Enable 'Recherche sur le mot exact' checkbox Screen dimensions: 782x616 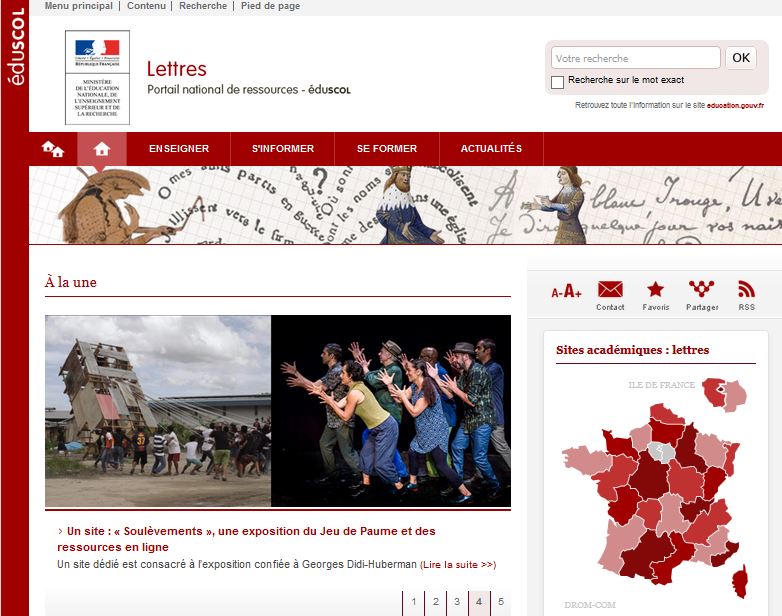click(558, 81)
